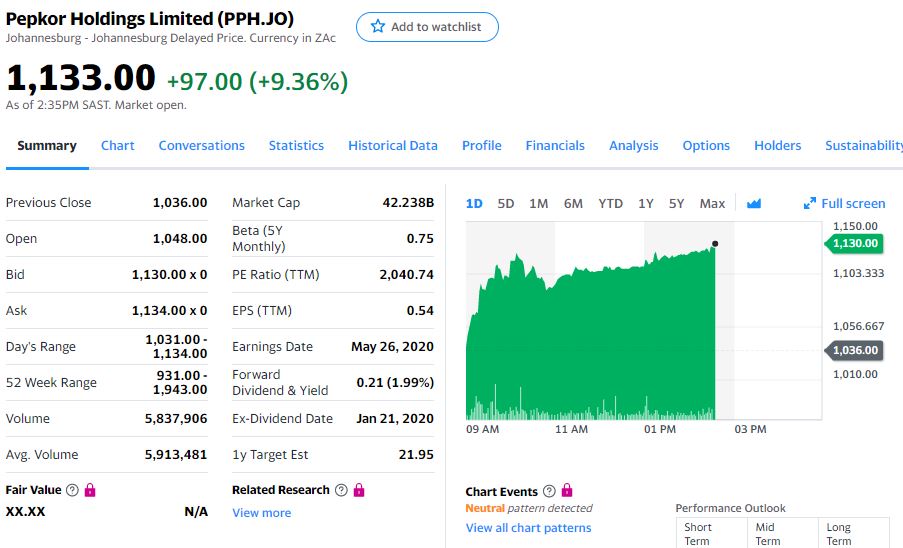
Task: Click View all chart patterns link
Action: (x=528, y=528)
